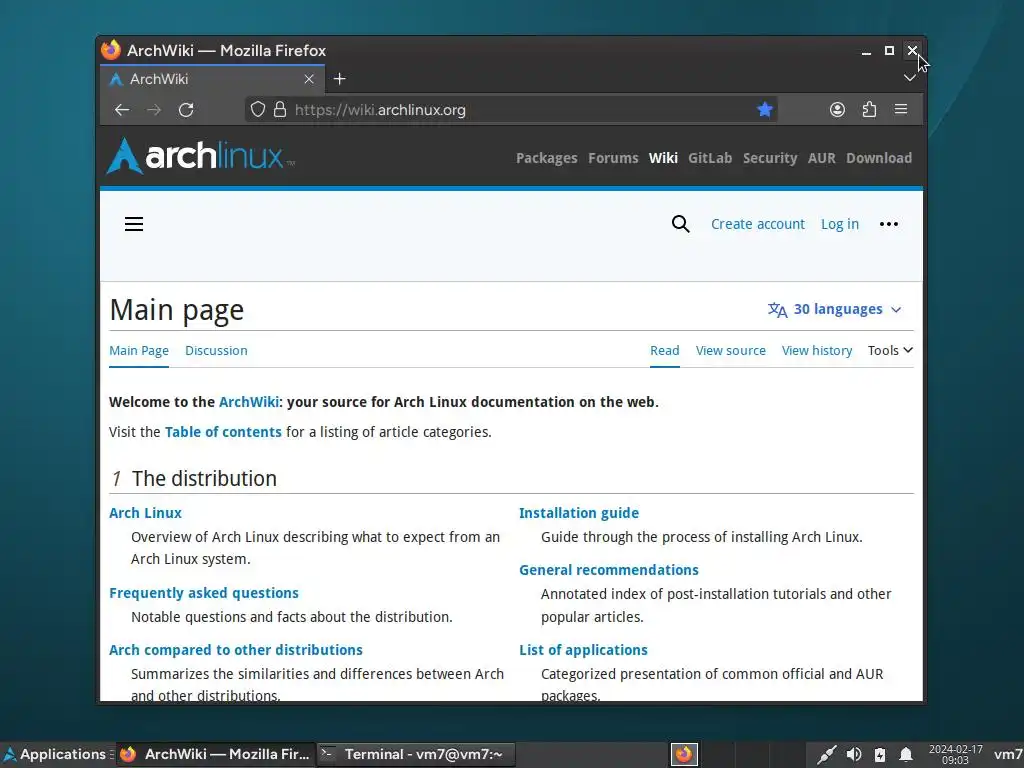Open the Packages navigation link
The height and width of the screenshot is (768, 1024).
tap(547, 158)
